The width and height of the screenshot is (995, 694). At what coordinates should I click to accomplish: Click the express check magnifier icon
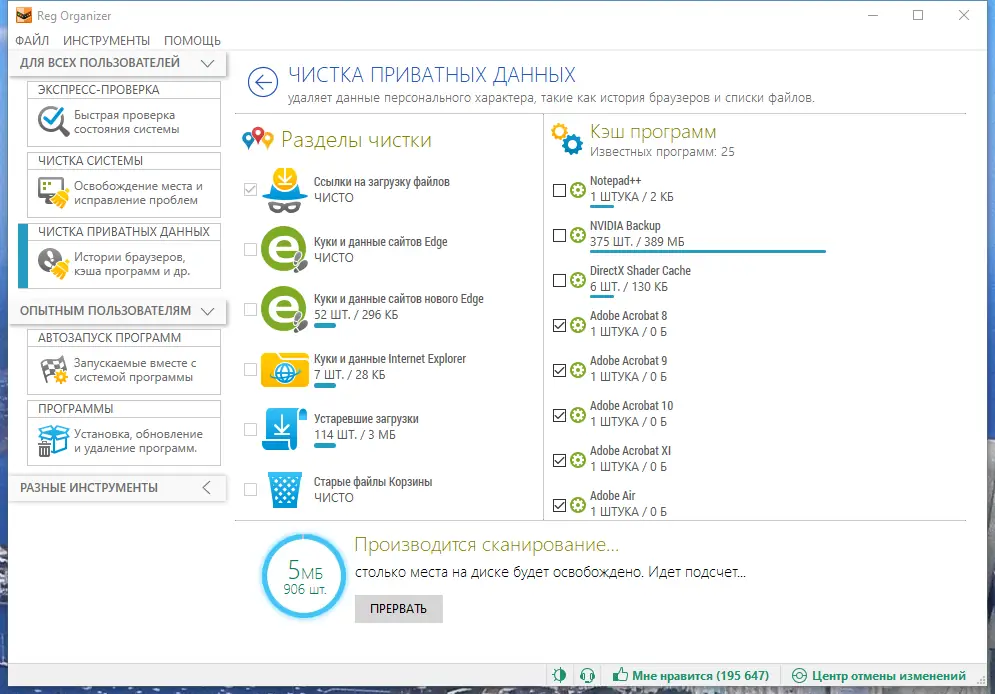[53, 121]
